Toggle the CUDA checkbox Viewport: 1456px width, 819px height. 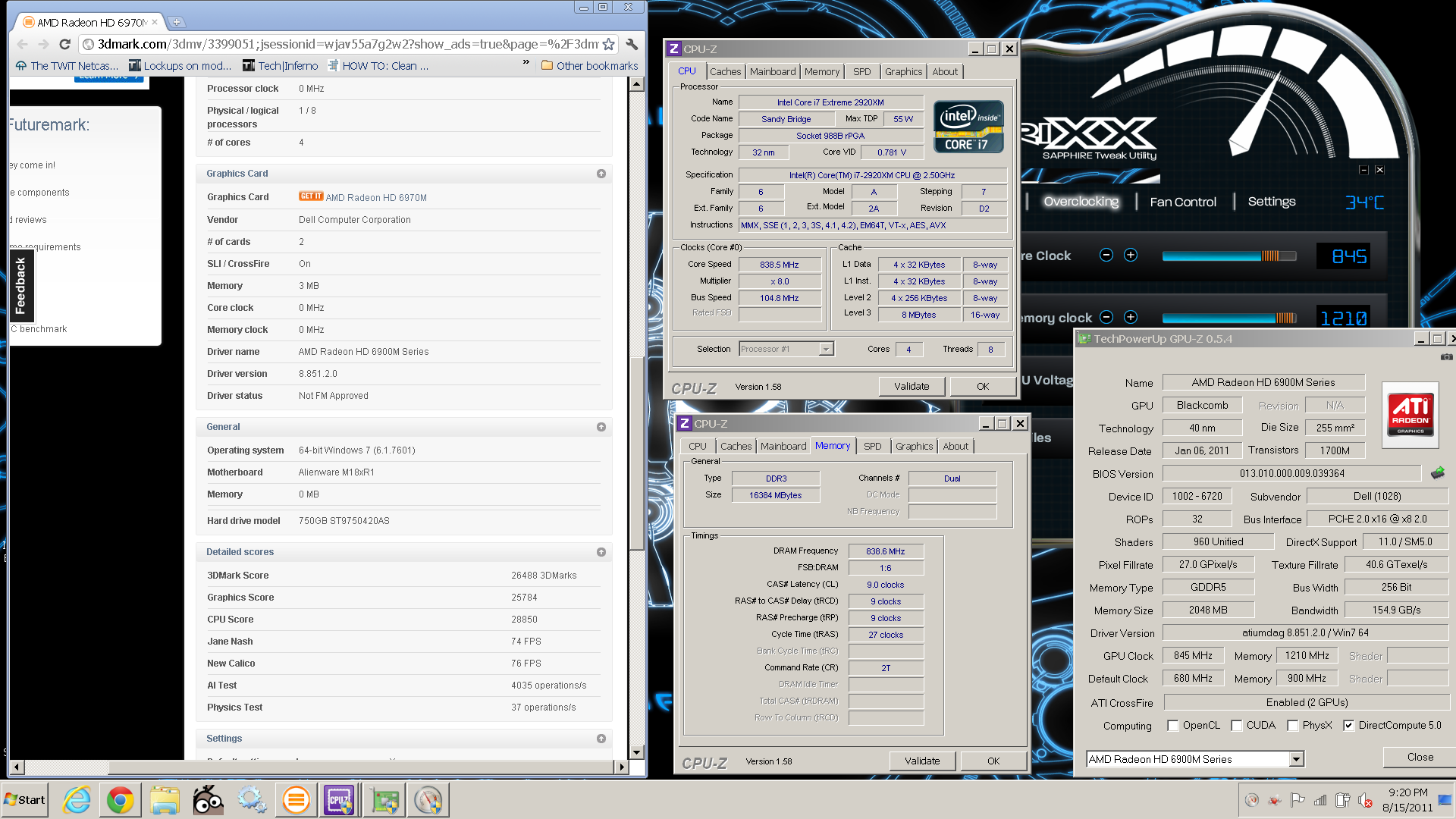click(x=1237, y=726)
